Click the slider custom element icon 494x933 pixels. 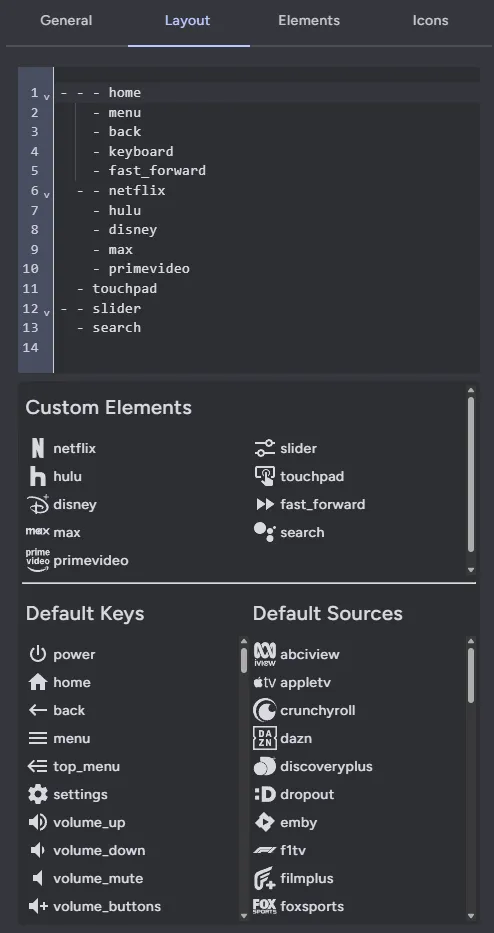[x=264, y=448]
